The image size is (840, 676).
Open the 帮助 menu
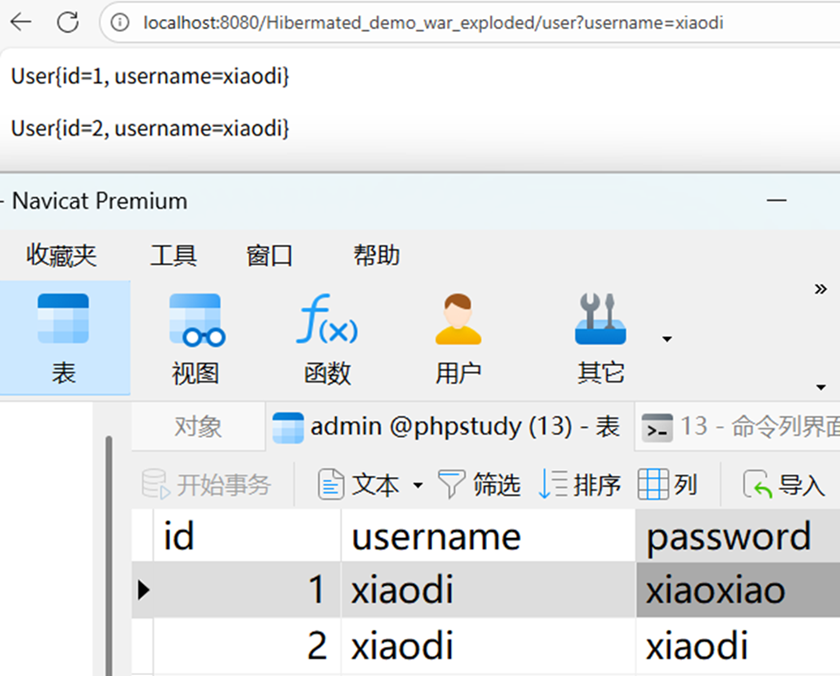pos(377,255)
